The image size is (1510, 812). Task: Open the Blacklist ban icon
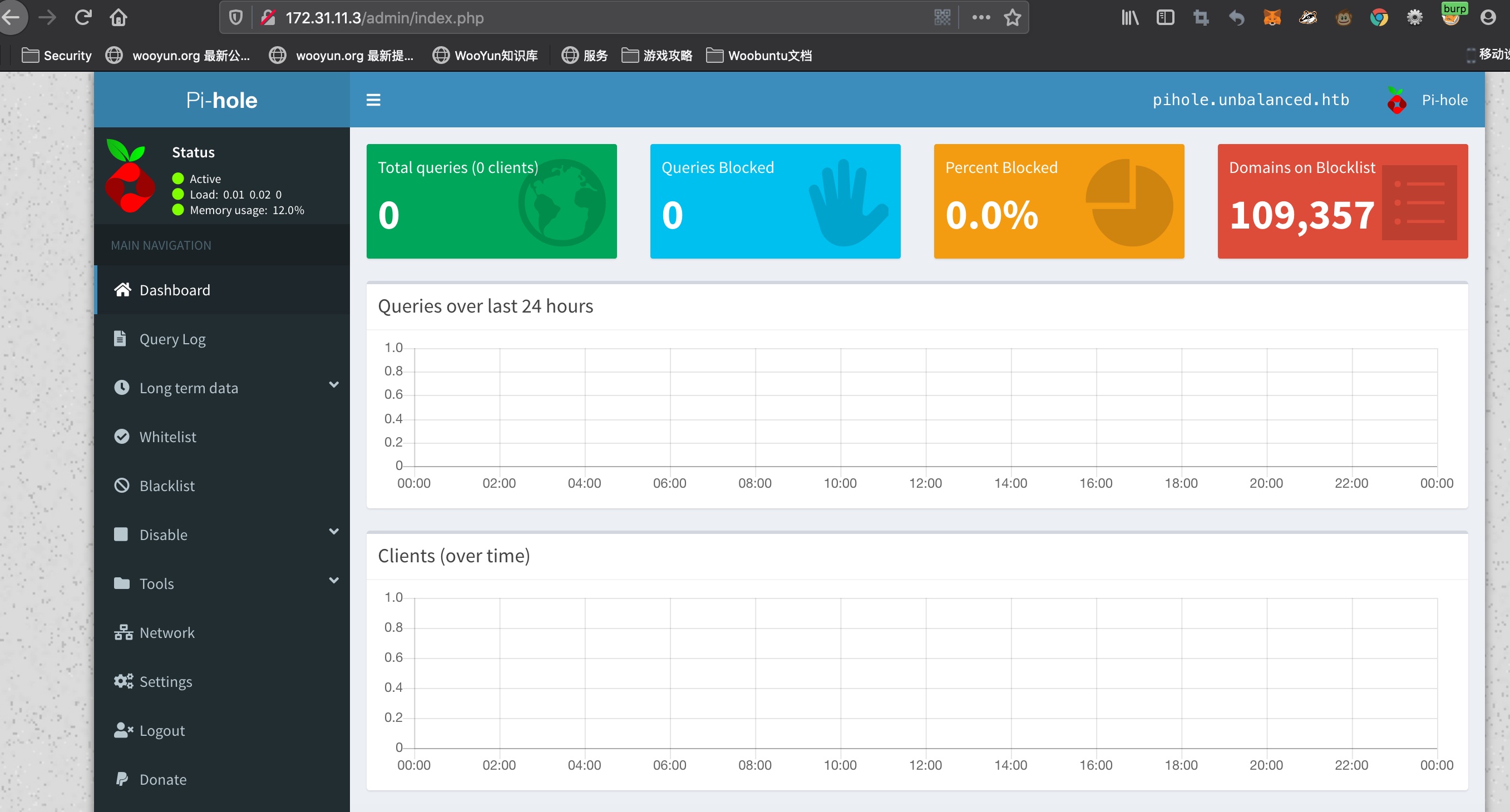[x=121, y=485]
